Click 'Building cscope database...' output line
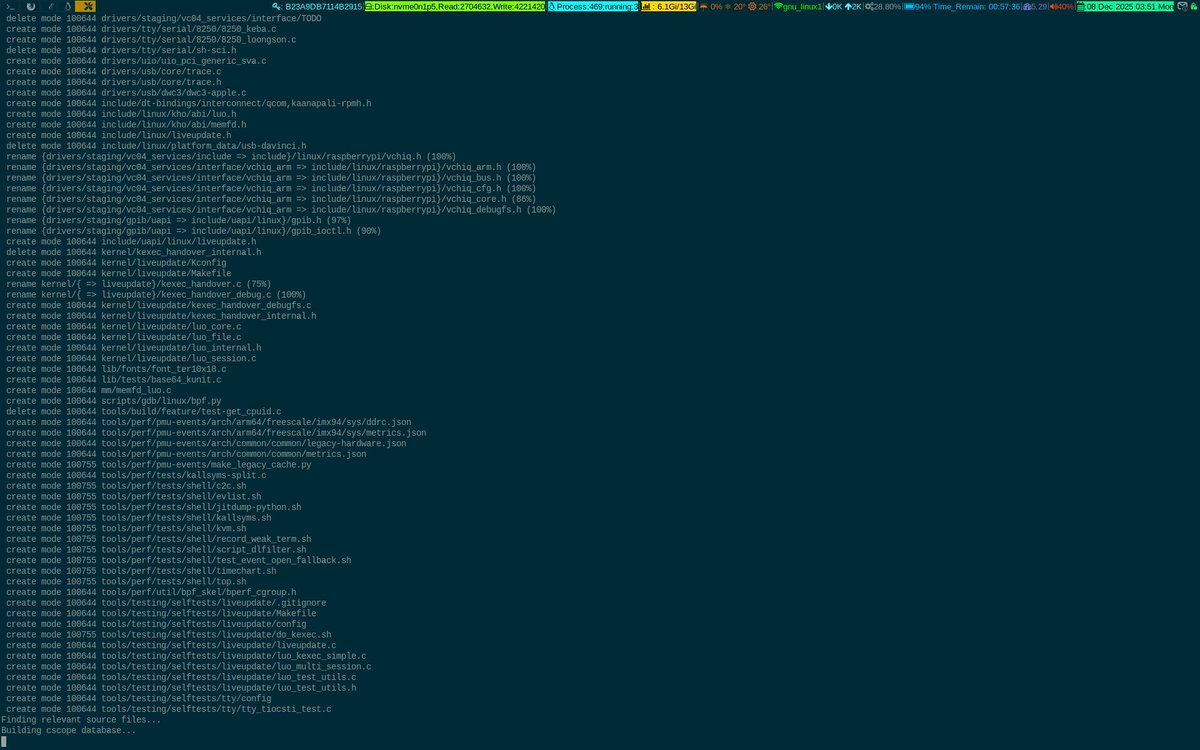The image size is (1200, 750). tap(68, 730)
